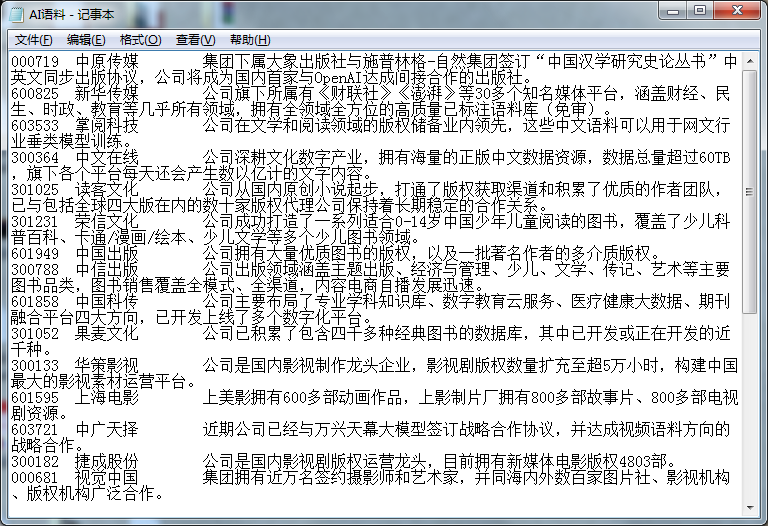Click company name 视觉中国
This screenshot has width=768, height=526.
click(107, 478)
